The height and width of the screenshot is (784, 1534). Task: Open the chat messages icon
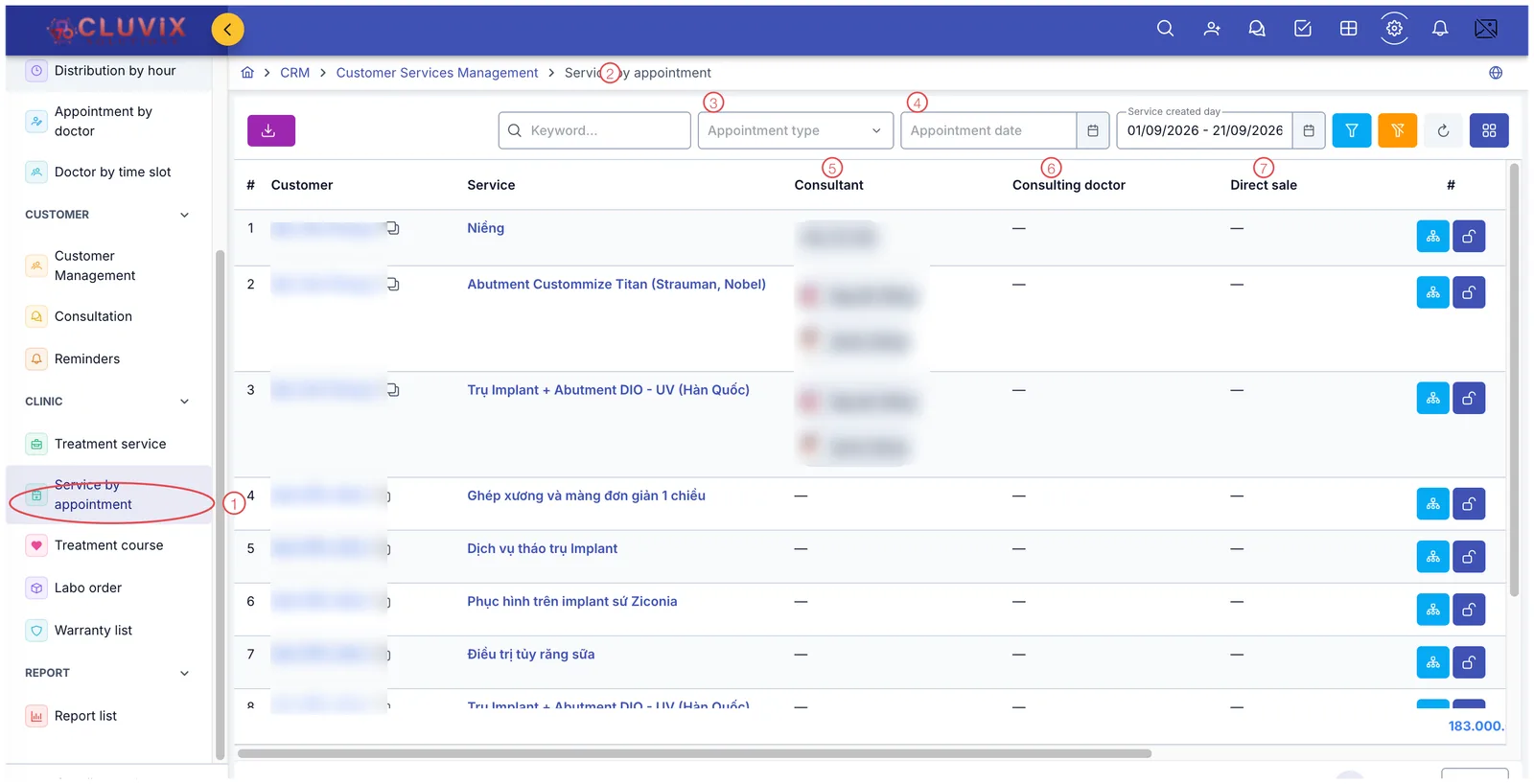[x=1257, y=29]
